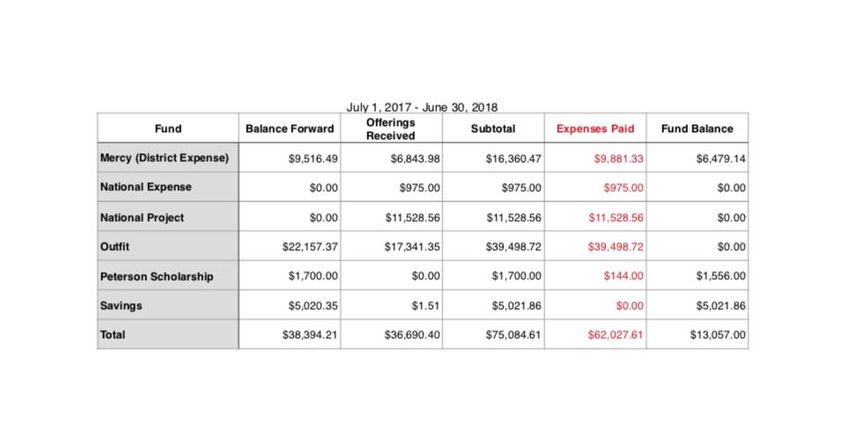Click the Balance Forward column header

289,128
